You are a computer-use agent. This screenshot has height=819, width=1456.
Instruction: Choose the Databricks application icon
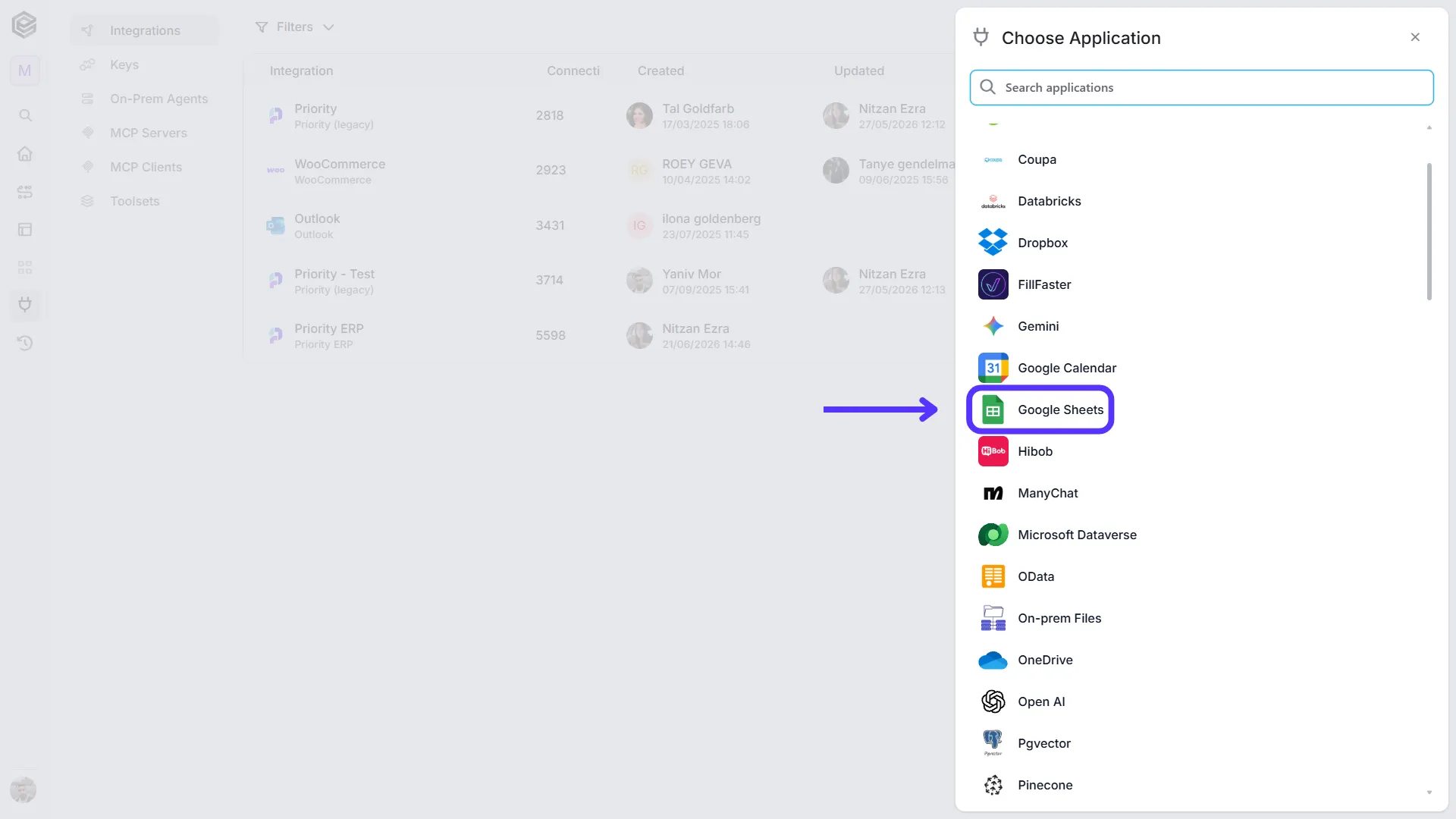tap(993, 201)
